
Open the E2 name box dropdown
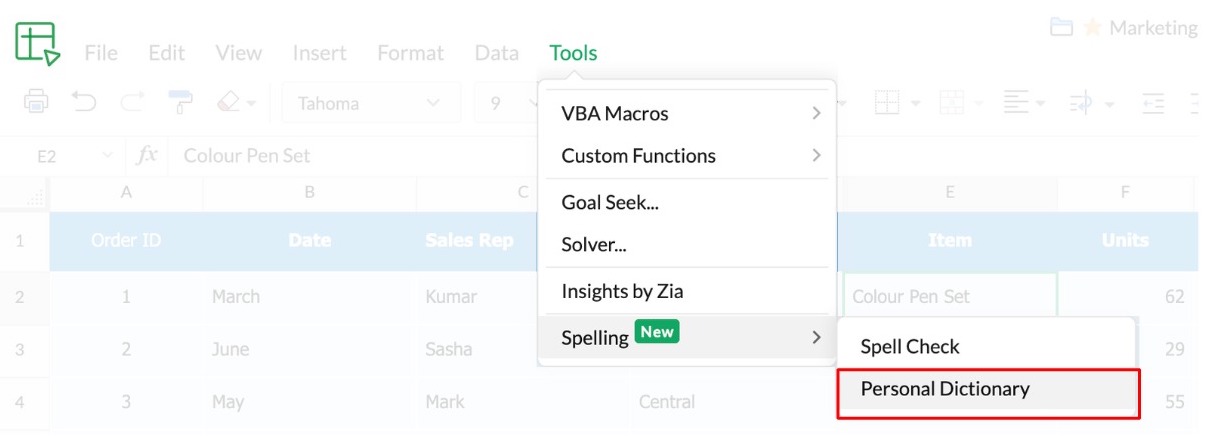[107, 156]
